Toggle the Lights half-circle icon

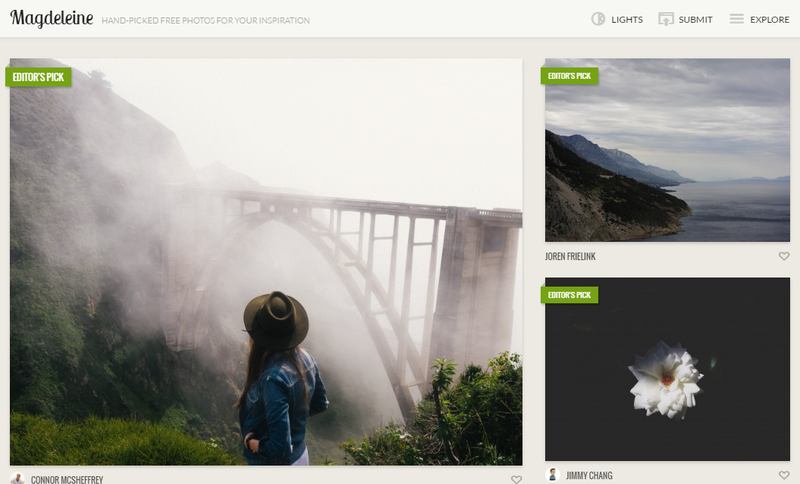599,19
